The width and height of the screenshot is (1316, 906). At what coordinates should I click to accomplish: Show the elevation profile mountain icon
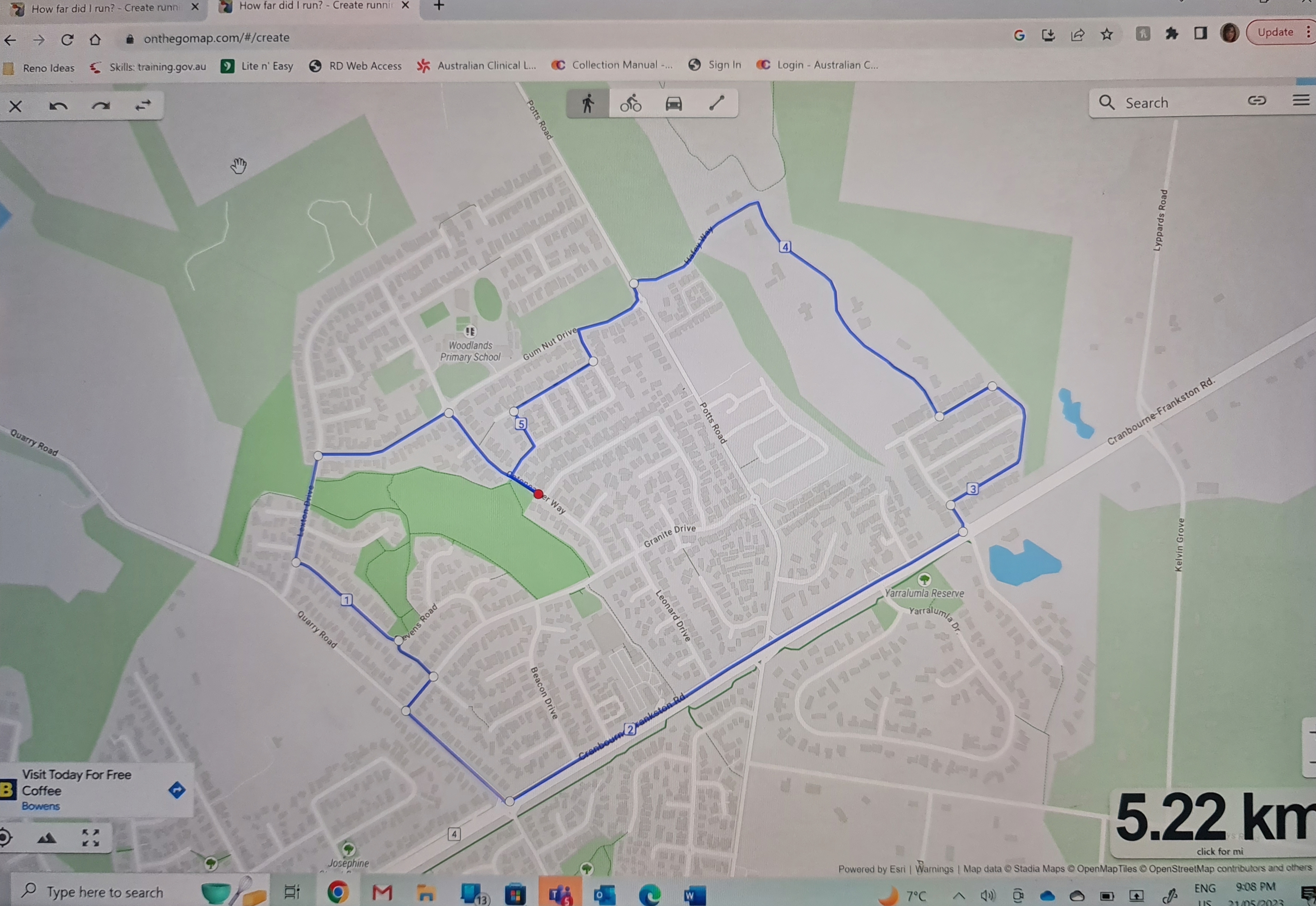(47, 838)
